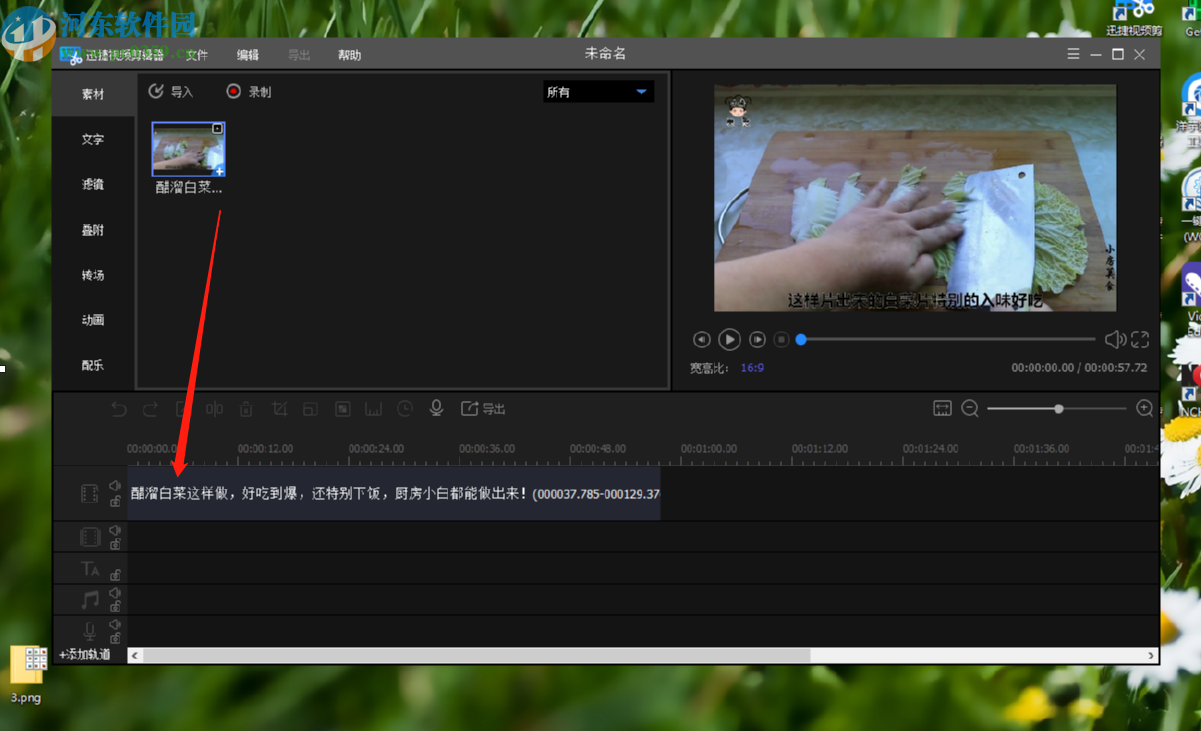Click timeline scrollbar left arrow
The height and width of the screenshot is (731, 1201).
[x=135, y=656]
